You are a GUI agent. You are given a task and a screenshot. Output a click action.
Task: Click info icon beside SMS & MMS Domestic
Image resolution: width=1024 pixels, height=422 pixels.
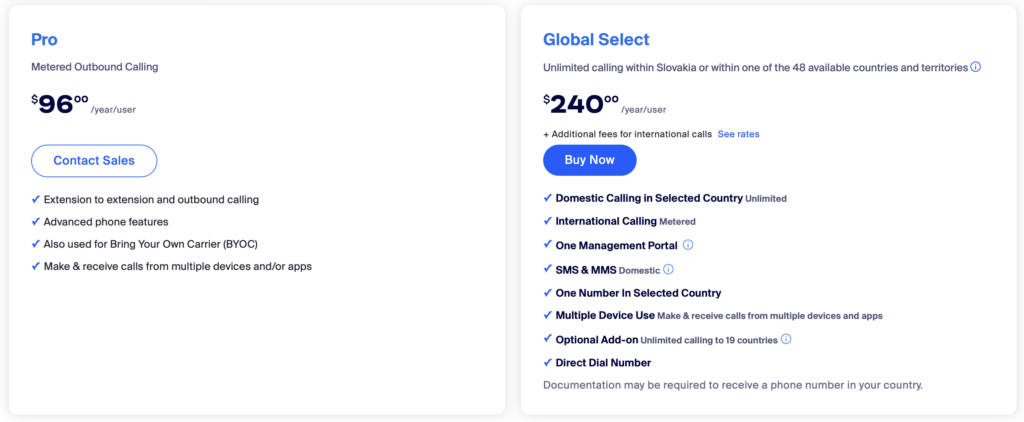[x=668, y=269]
